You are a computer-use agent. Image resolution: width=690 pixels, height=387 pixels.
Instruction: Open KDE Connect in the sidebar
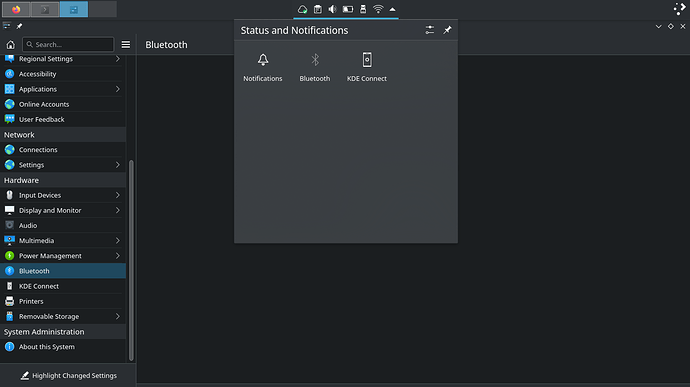pos(63,286)
